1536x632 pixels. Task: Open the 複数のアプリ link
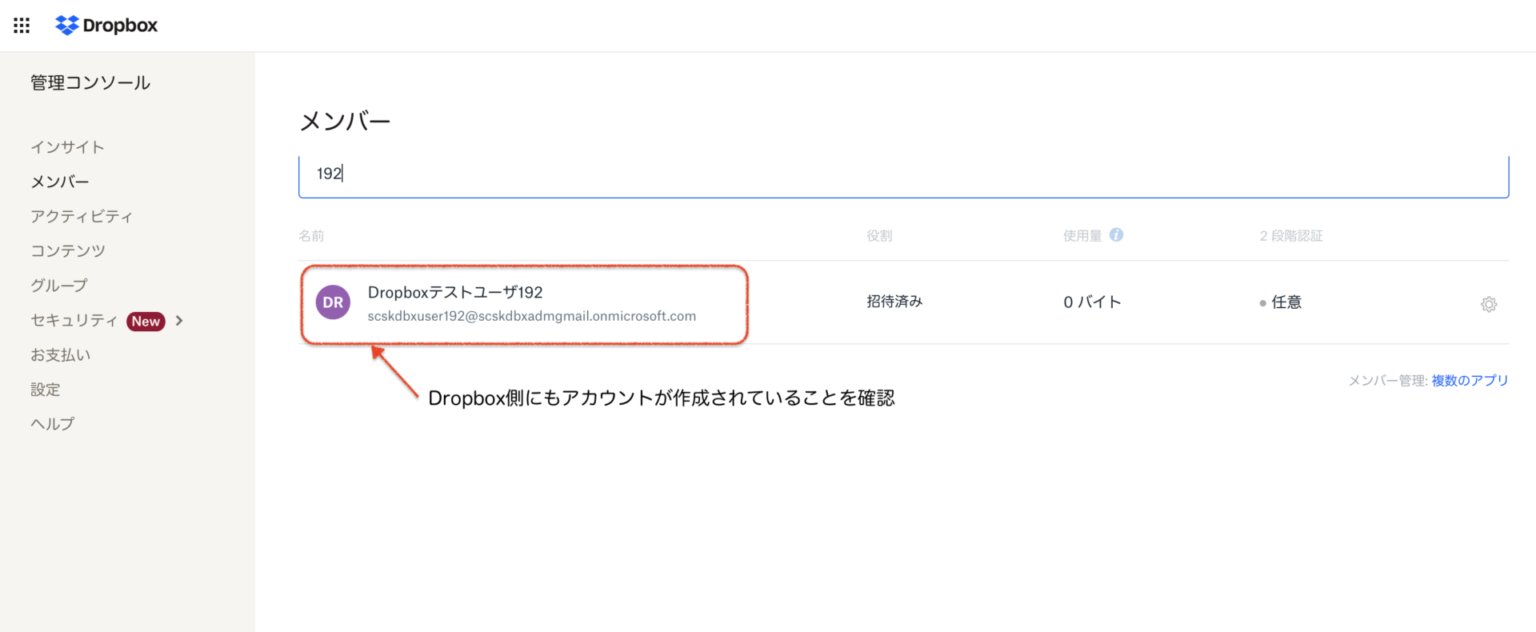pyautogui.click(x=1469, y=380)
